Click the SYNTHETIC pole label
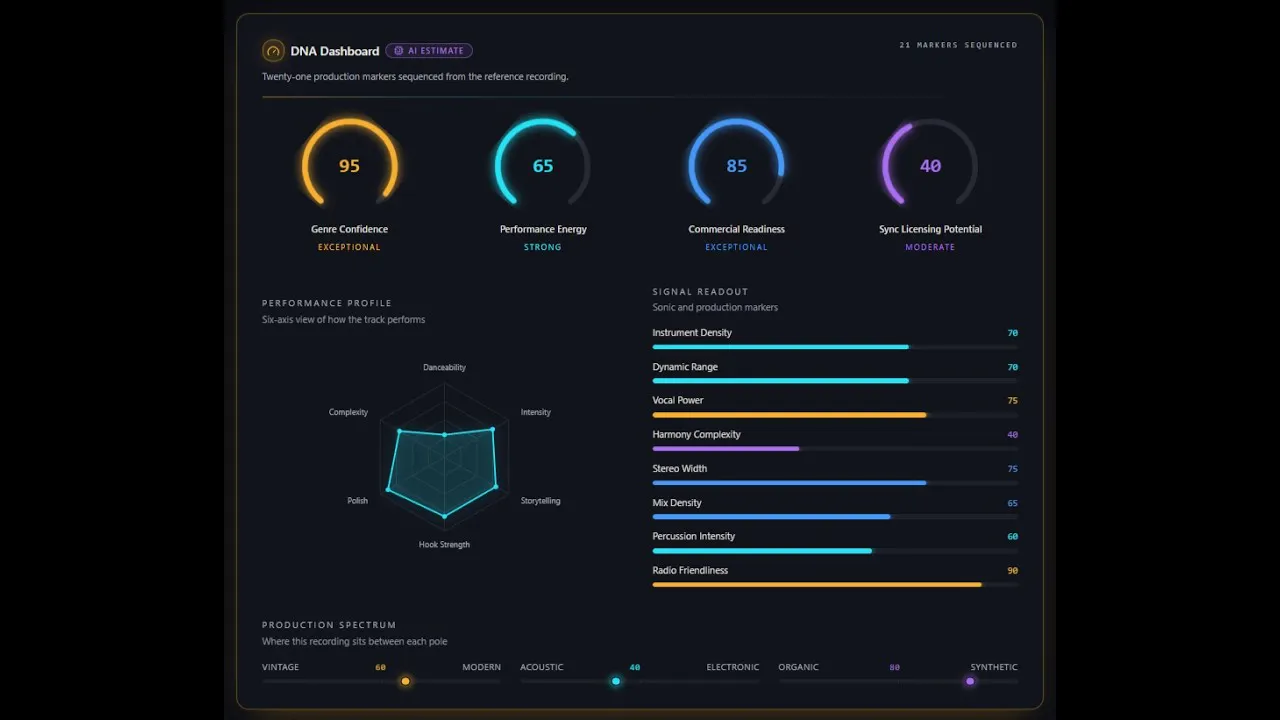The image size is (1280, 720). tap(994, 667)
